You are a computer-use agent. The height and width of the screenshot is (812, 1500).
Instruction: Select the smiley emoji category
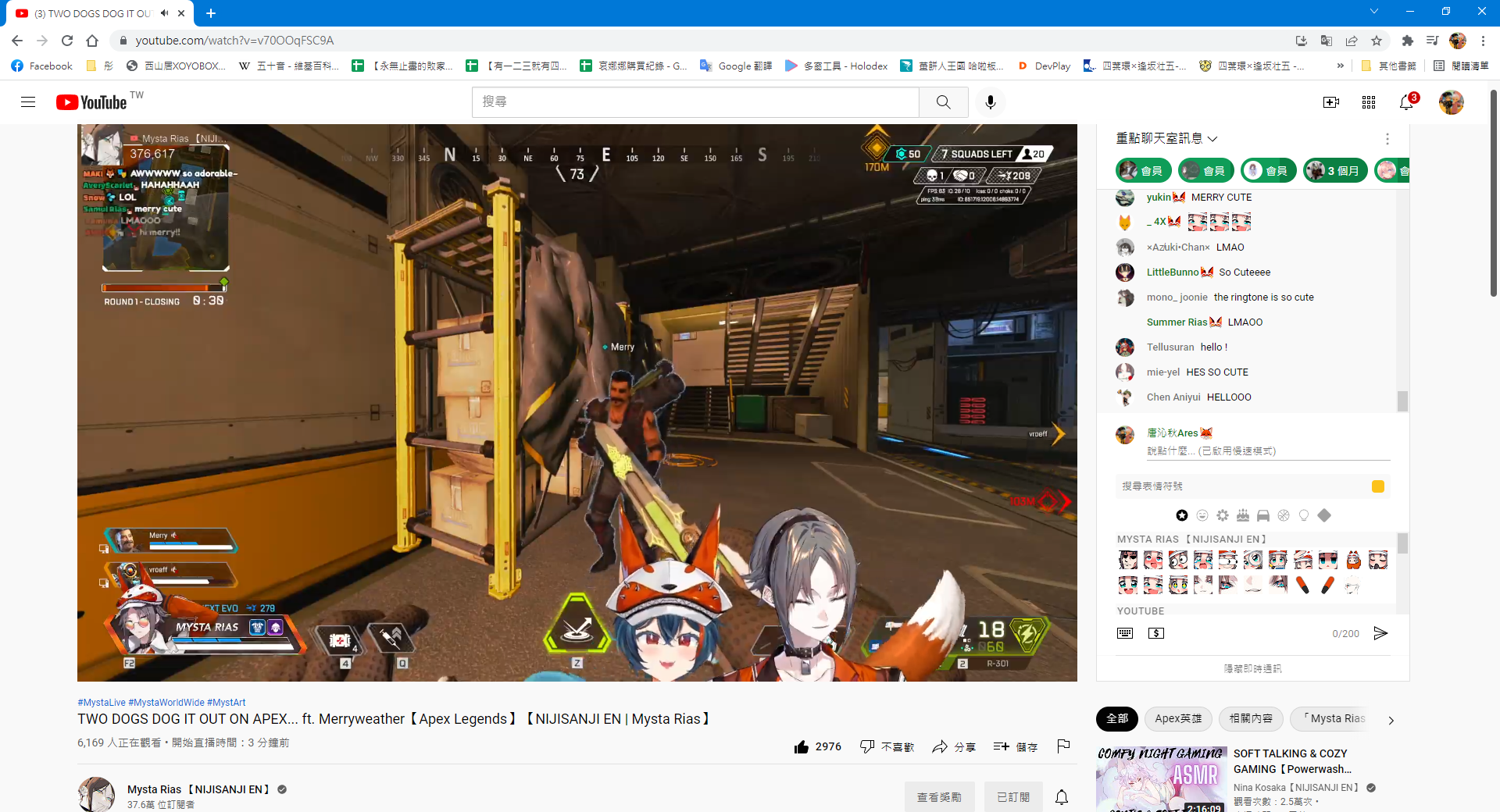pos(1202,515)
